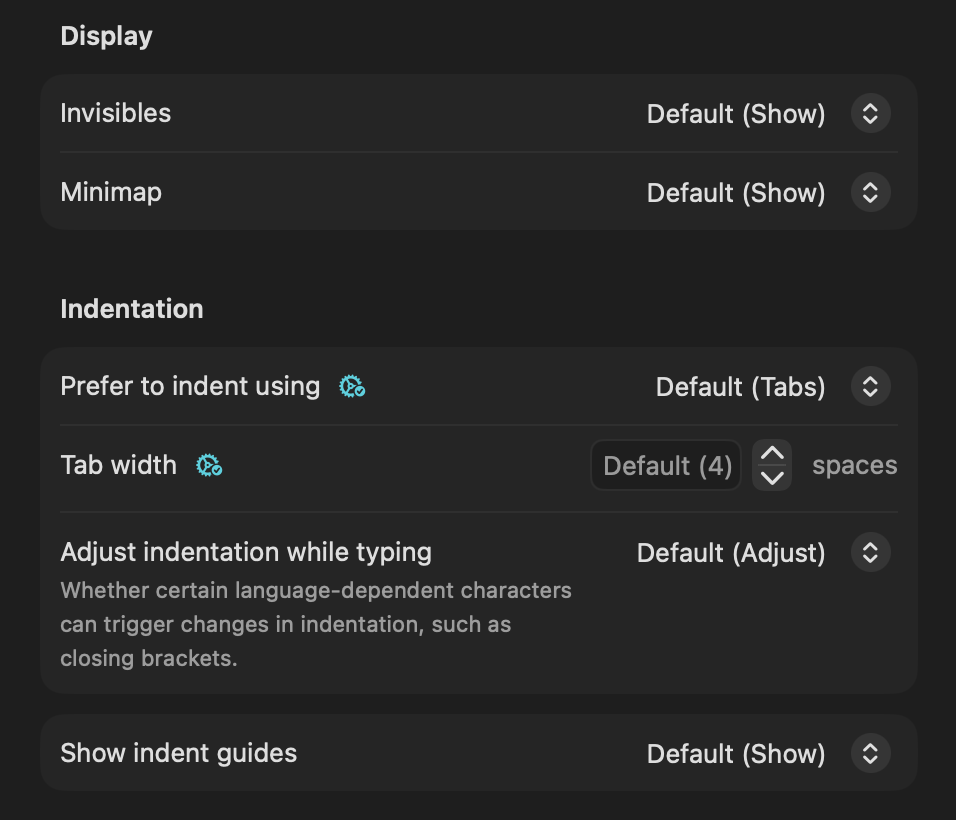
Task: Click the Invisibles label
Action: click(x=116, y=113)
